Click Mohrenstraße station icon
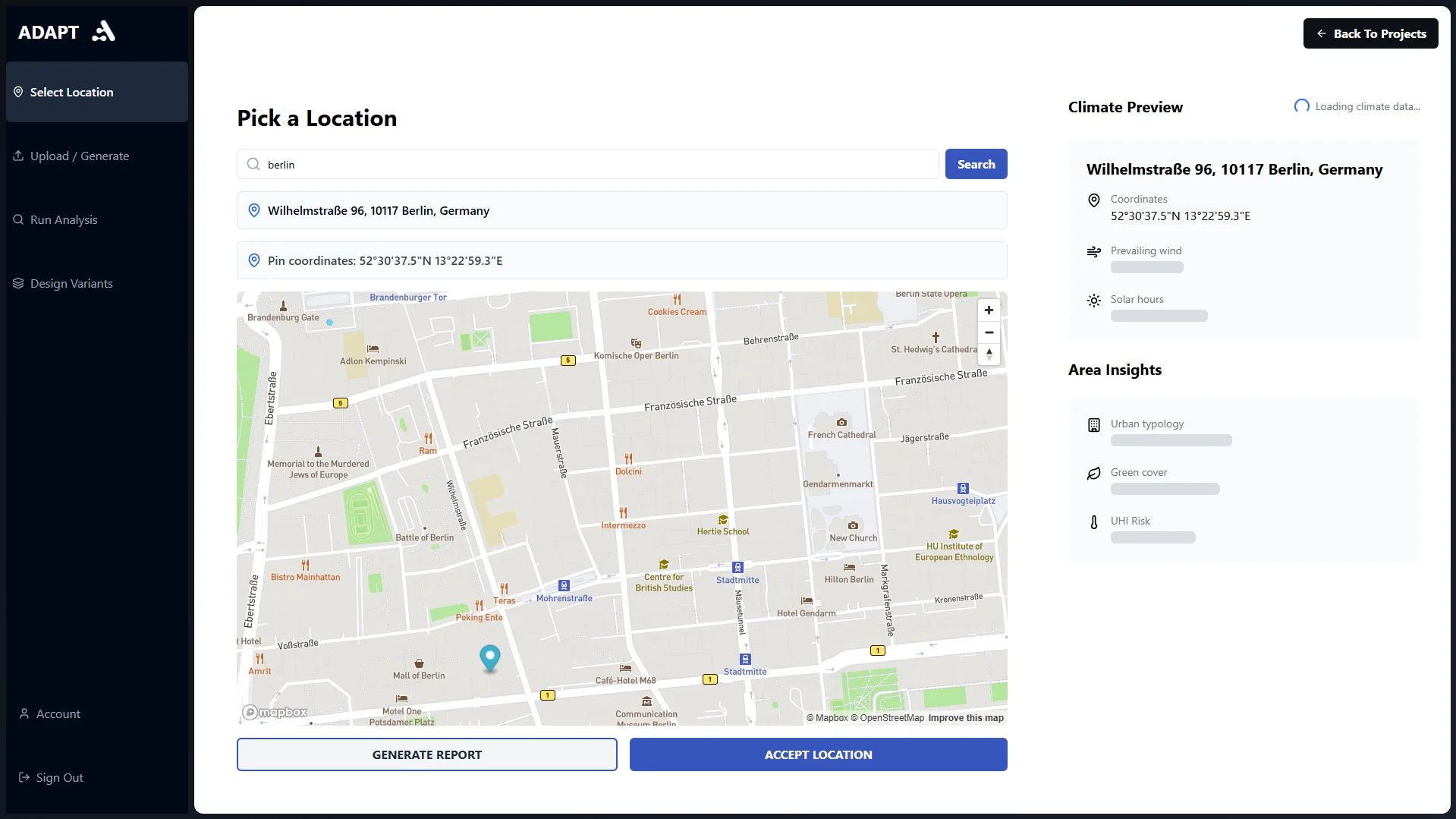This screenshot has height=819, width=1456. click(x=564, y=586)
